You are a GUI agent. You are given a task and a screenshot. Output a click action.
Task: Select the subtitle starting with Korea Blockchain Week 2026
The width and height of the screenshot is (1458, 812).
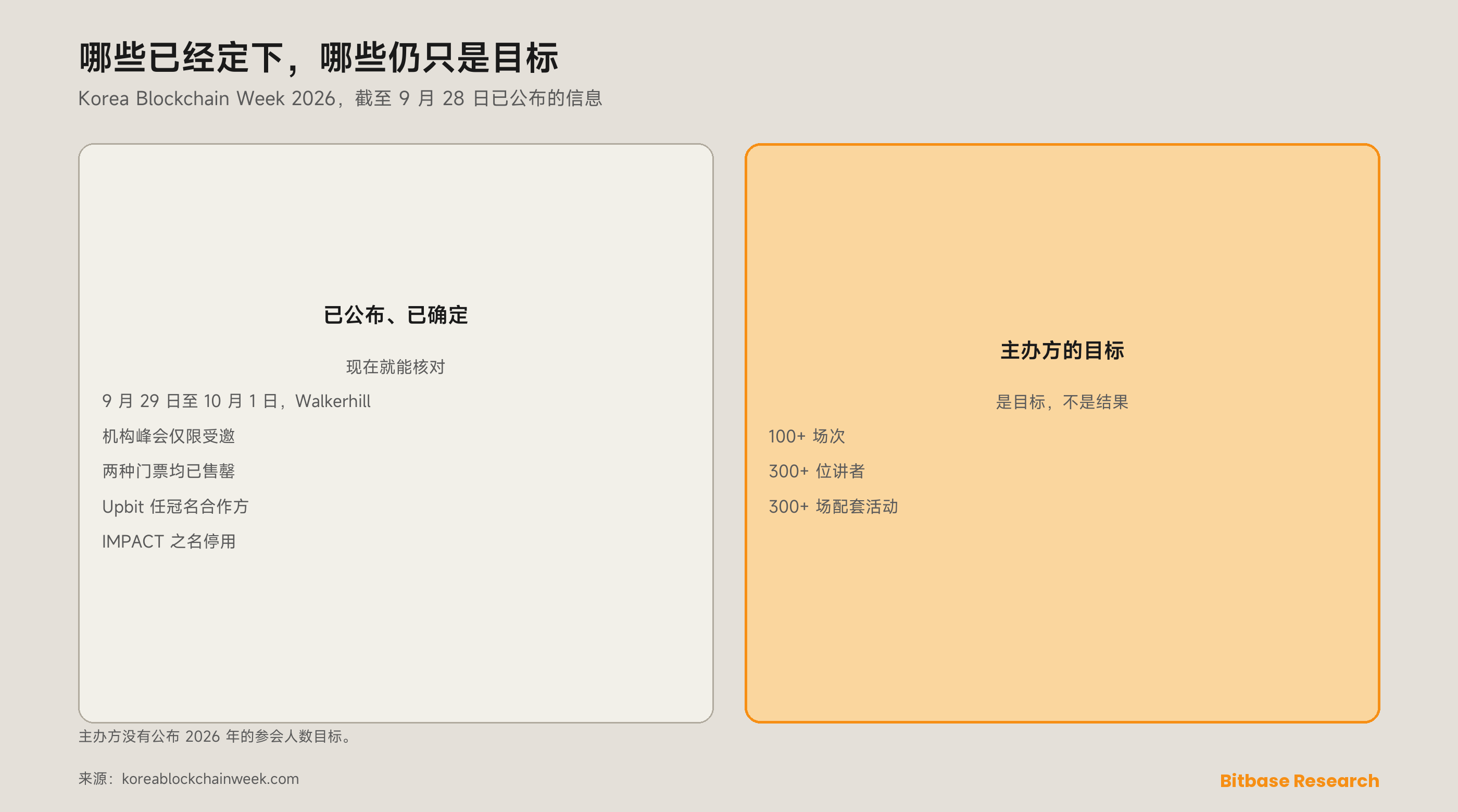coord(340,98)
